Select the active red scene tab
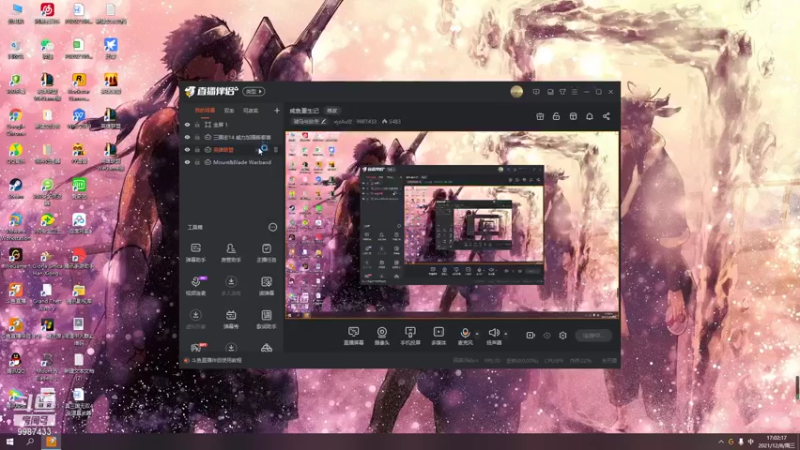Image resolution: width=800 pixels, height=450 pixels. point(205,110)
